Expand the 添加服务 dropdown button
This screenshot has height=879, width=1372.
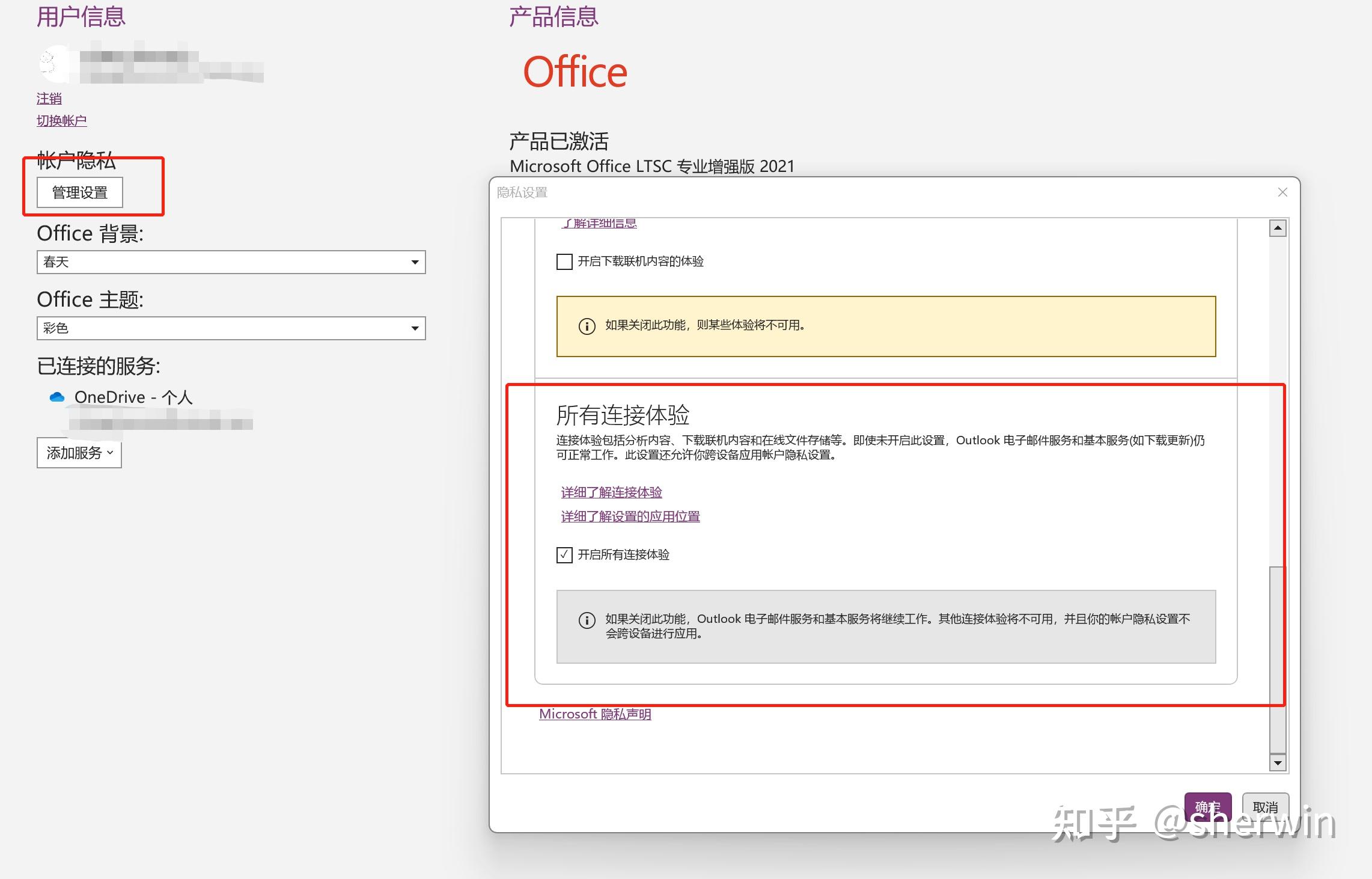coord(79,453)
